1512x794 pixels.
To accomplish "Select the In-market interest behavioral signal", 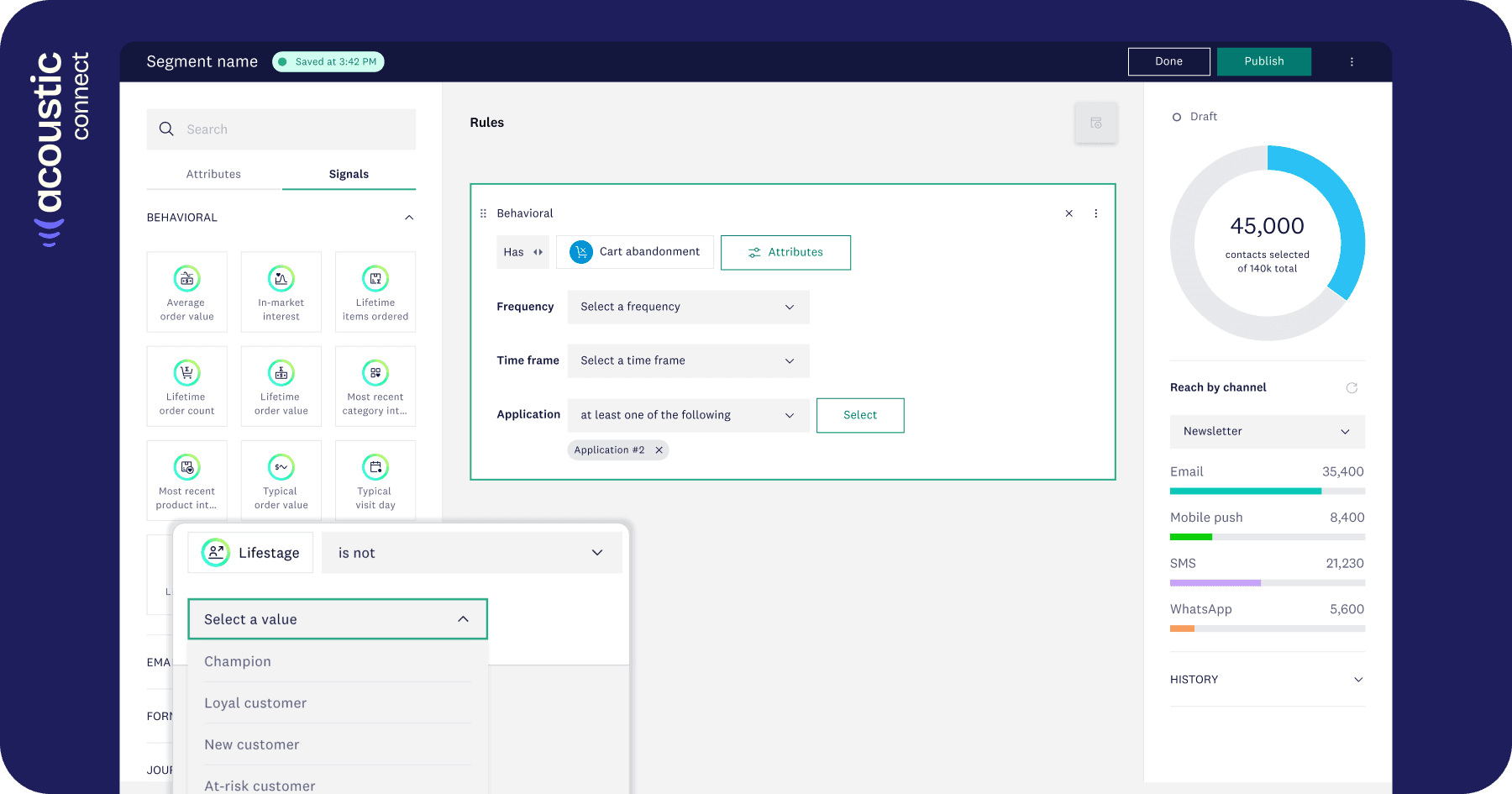I will pyautogui.click(x=281, y=292).
